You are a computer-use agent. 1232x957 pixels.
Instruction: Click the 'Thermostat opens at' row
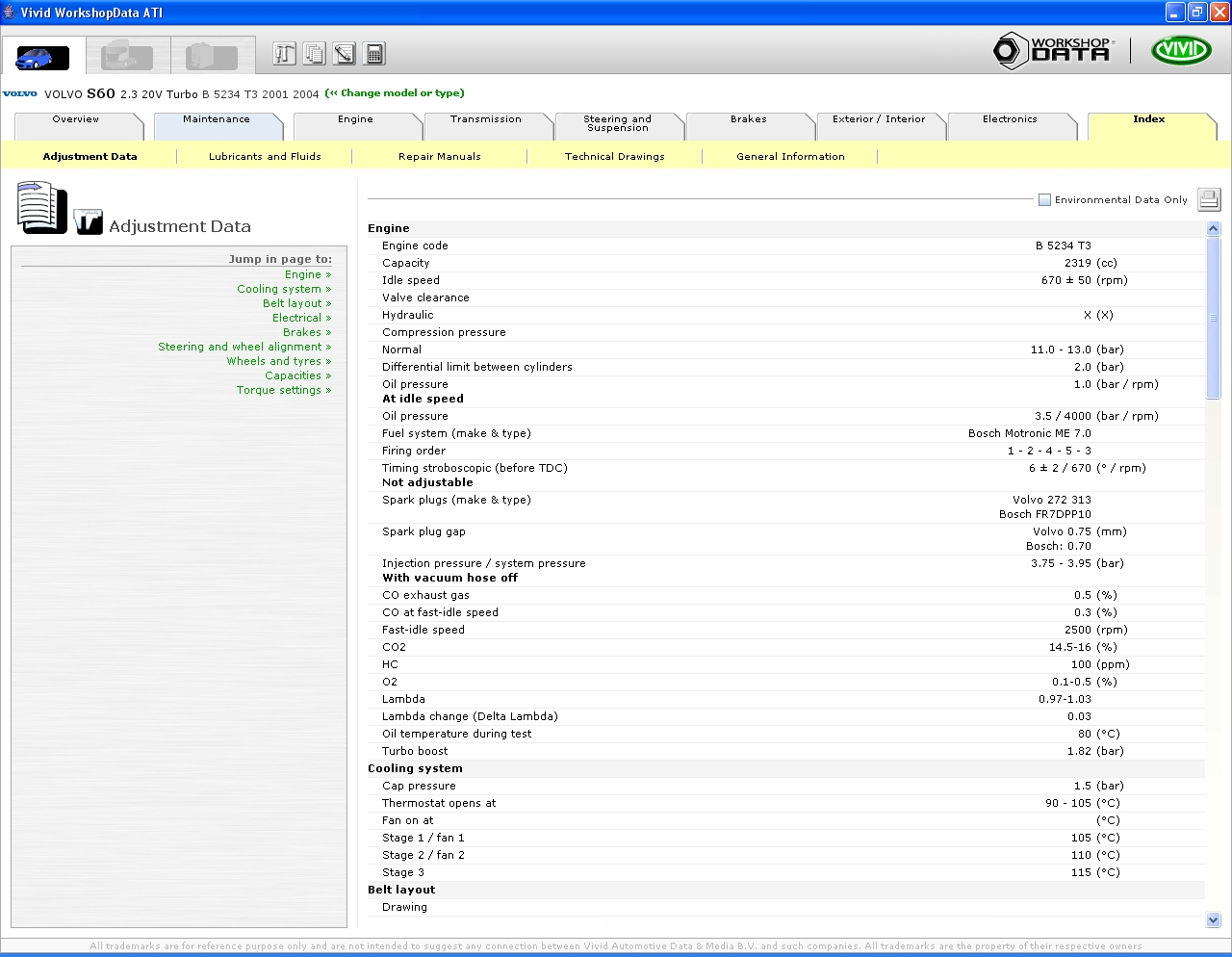point(786,803)
